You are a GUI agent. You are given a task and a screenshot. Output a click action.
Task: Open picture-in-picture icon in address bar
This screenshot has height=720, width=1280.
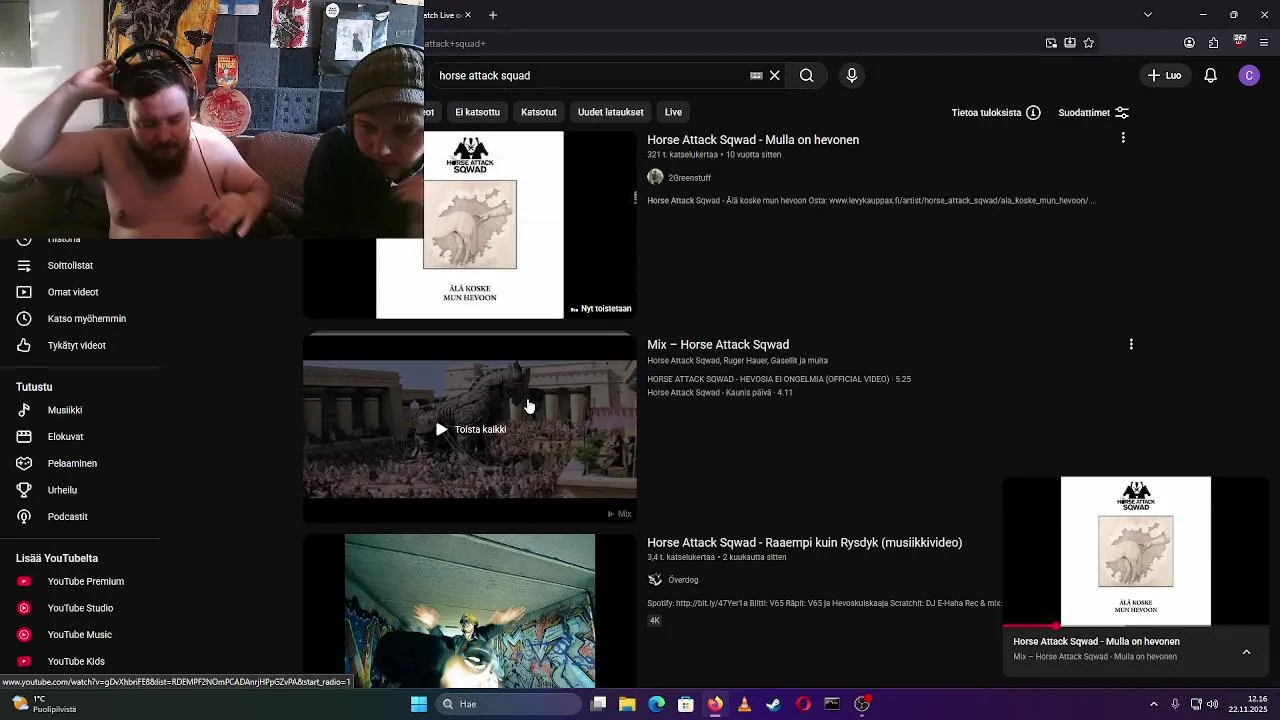coord(1051,43)
